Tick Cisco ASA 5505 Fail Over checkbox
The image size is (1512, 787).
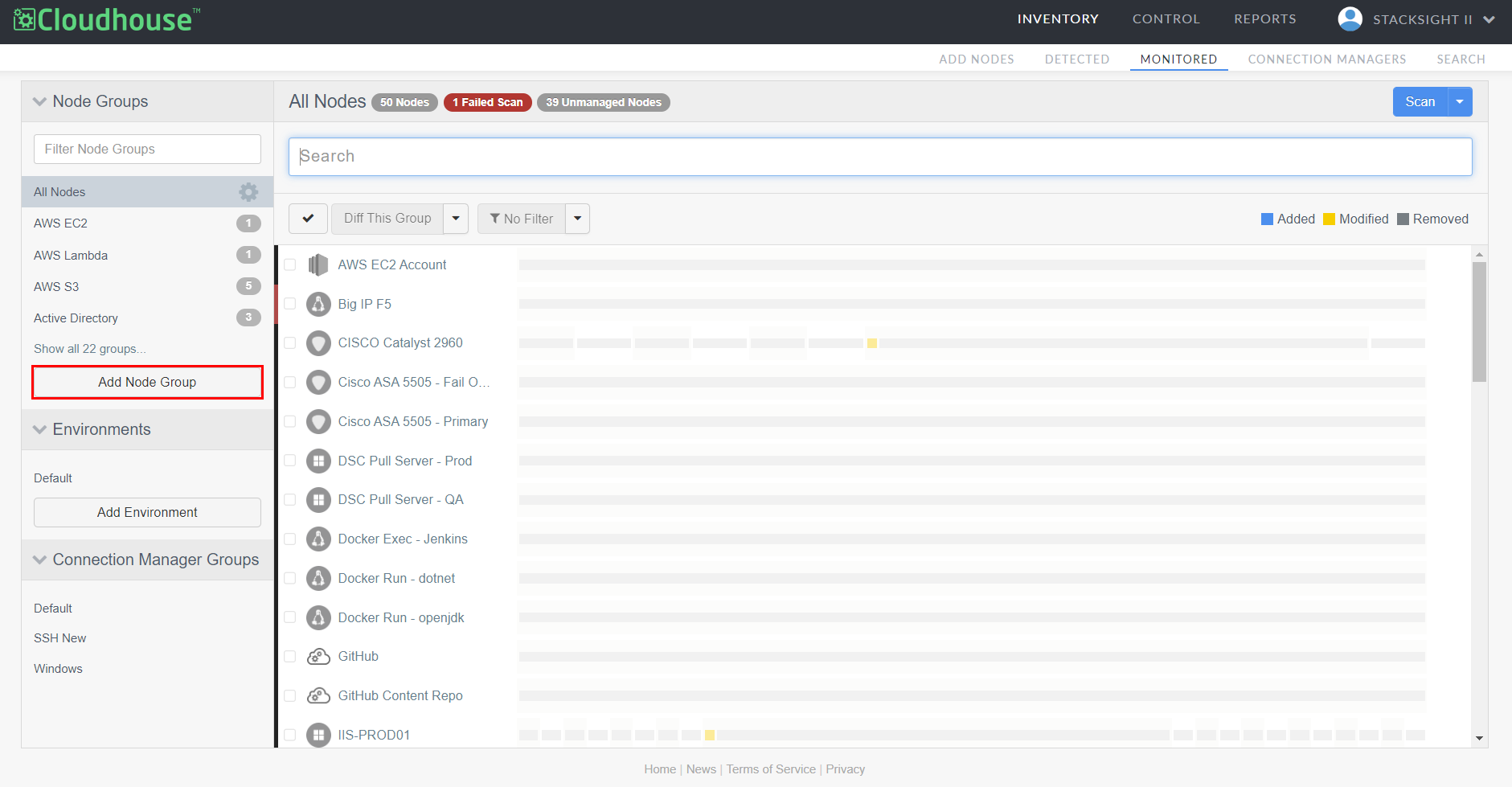click(290, 382)
